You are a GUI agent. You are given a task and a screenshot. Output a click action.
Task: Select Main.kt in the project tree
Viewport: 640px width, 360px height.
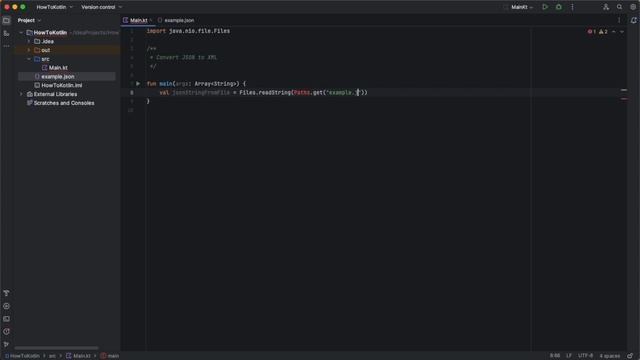point(58,68)
